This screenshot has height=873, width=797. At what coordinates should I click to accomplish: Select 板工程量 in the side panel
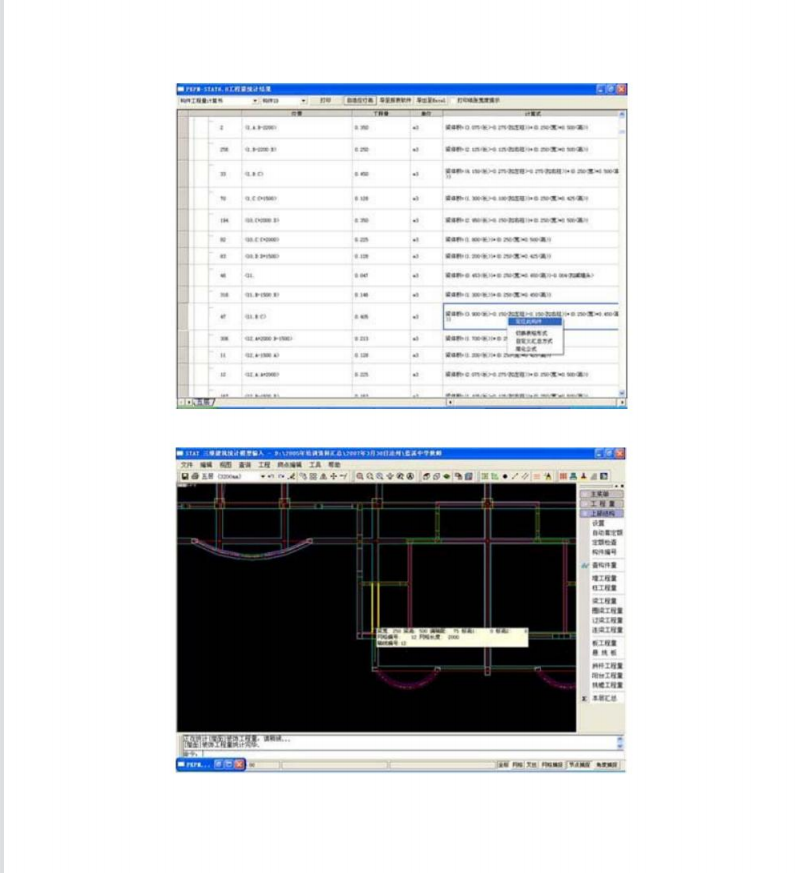(604, 643)
